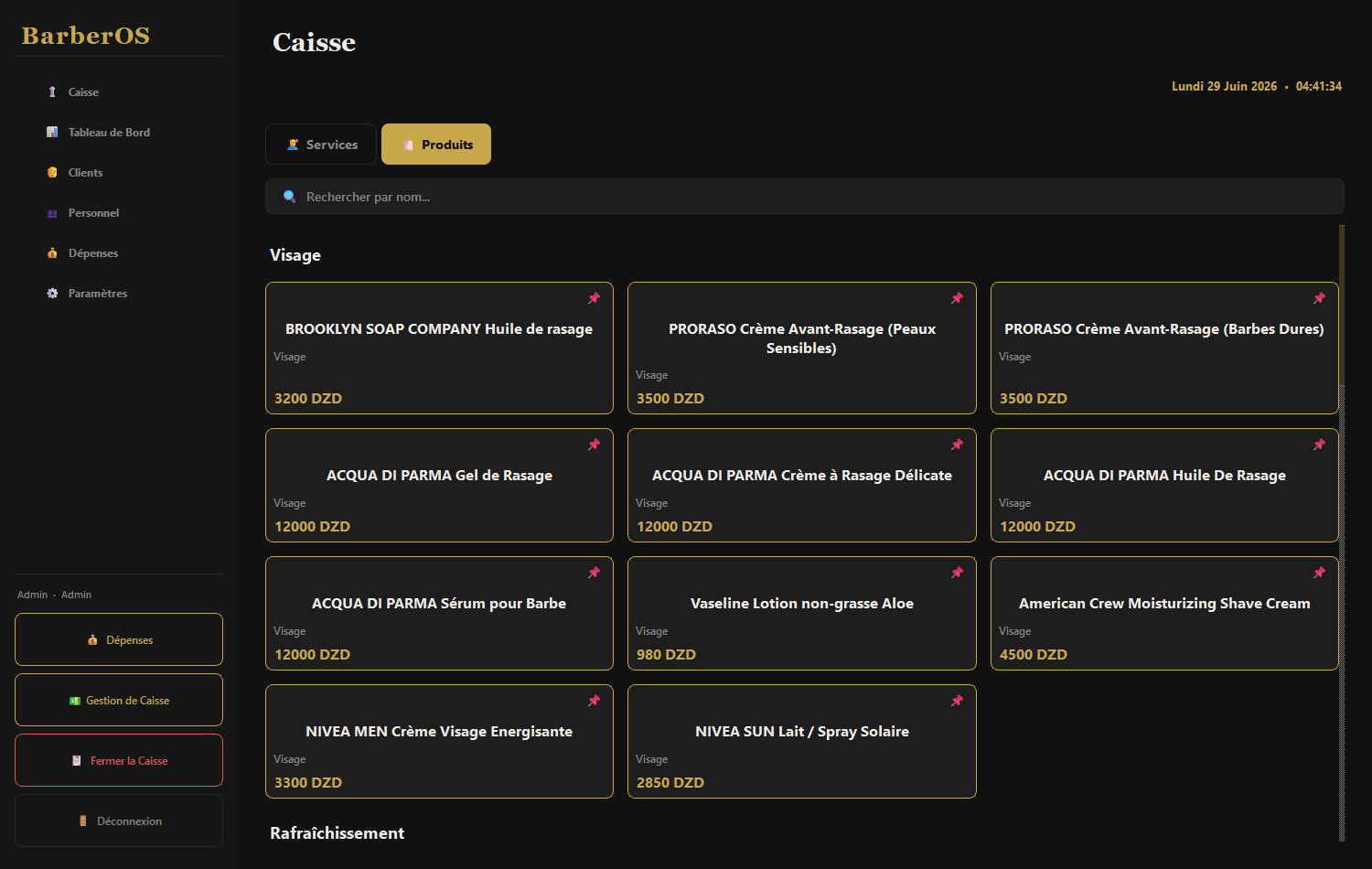Click the 980 DZD price
Screen dimensions: 1372x869
coord(666,655)
